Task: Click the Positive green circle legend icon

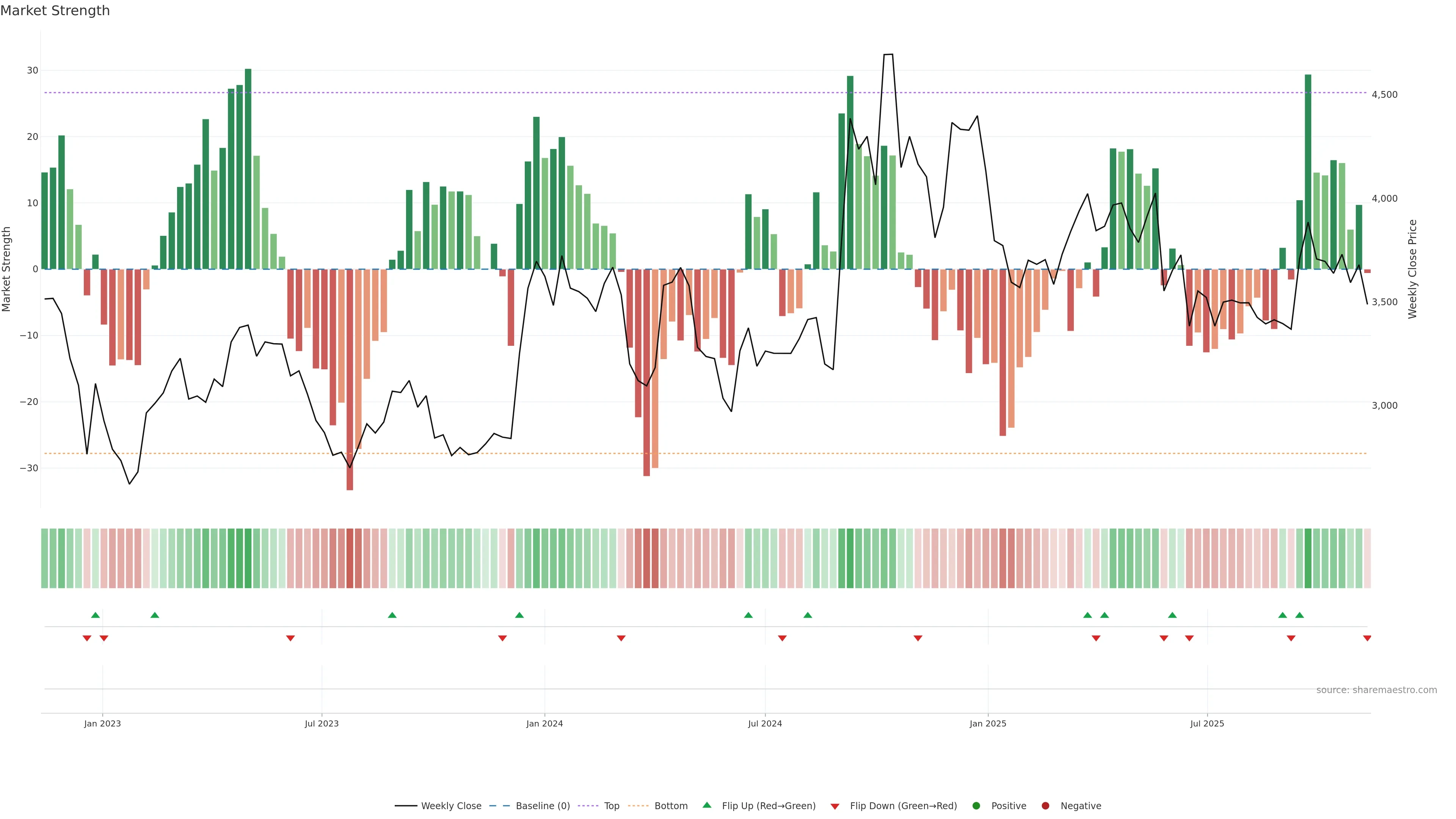Action: coord(976,805)
